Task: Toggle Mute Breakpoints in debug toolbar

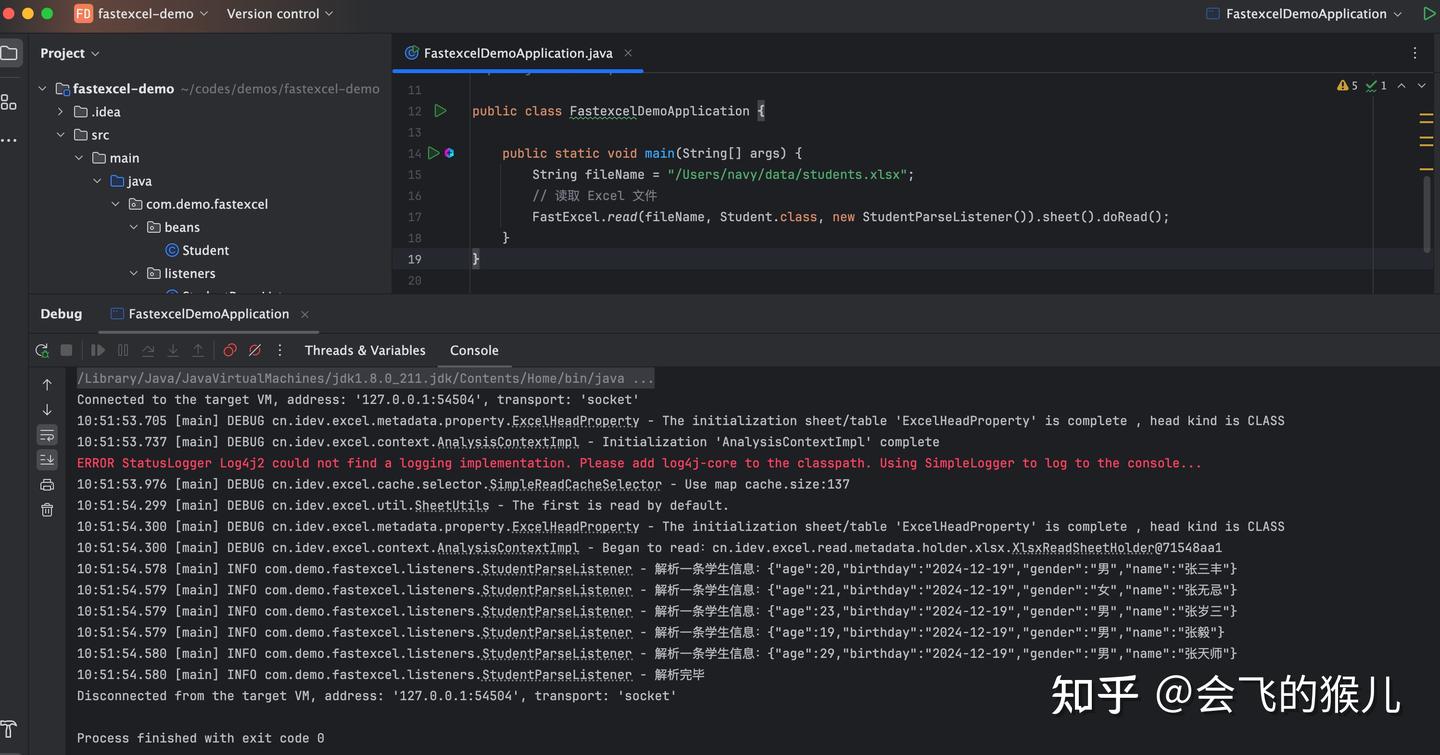Action: [x=255, y=350]
